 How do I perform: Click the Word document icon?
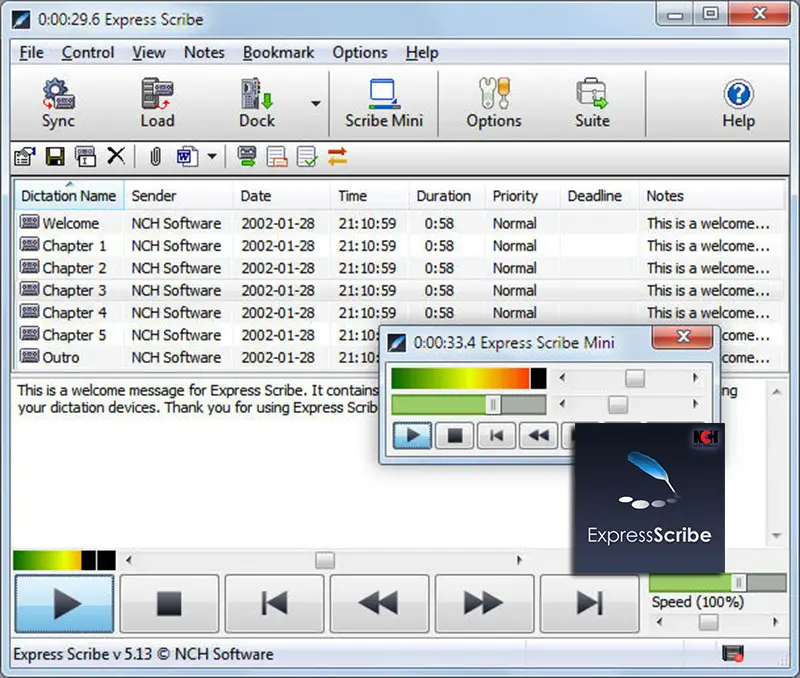click(187, 157)
